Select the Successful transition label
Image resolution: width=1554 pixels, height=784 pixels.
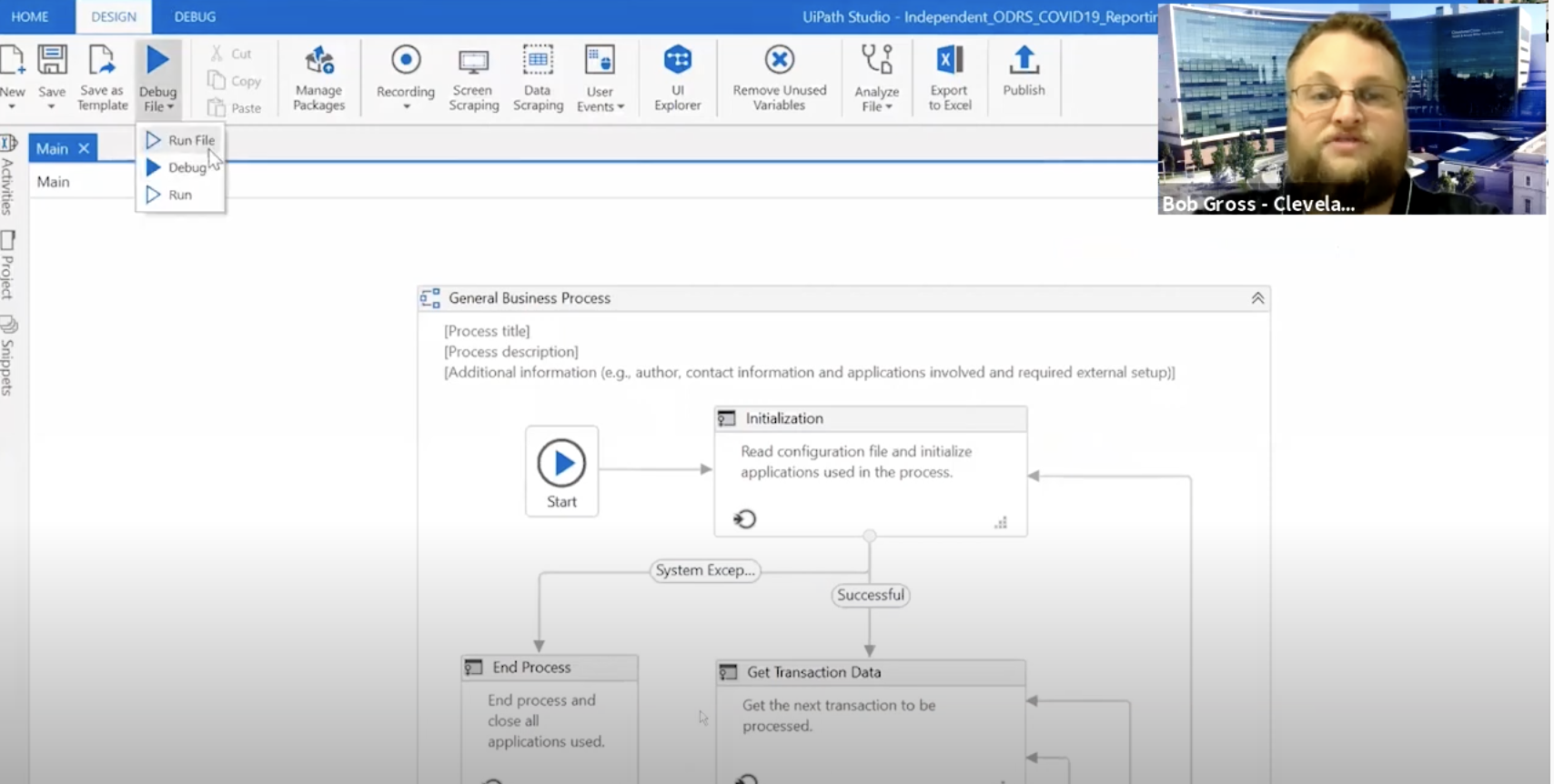[x=871, y=595]
